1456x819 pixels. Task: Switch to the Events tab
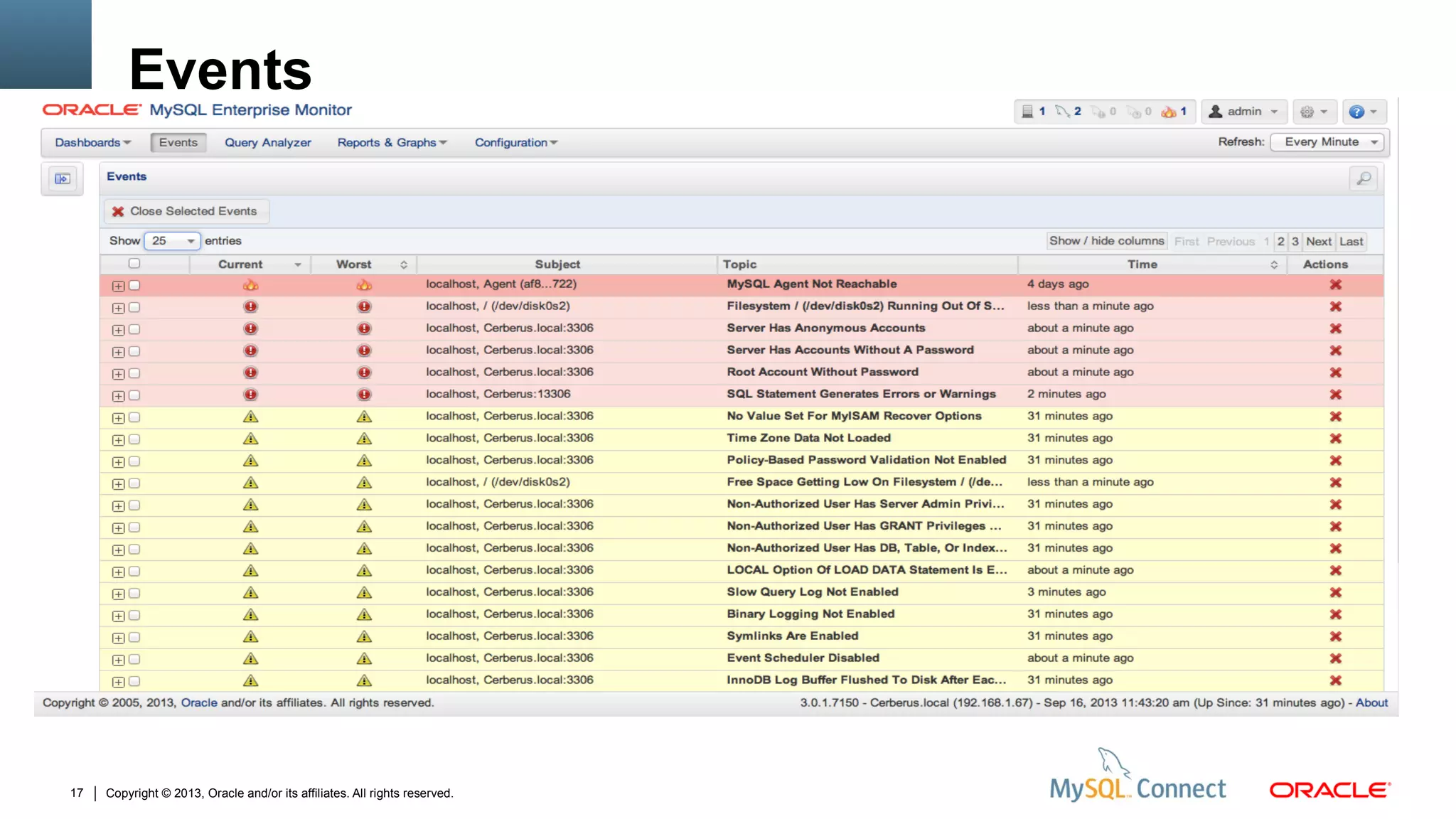178,142
